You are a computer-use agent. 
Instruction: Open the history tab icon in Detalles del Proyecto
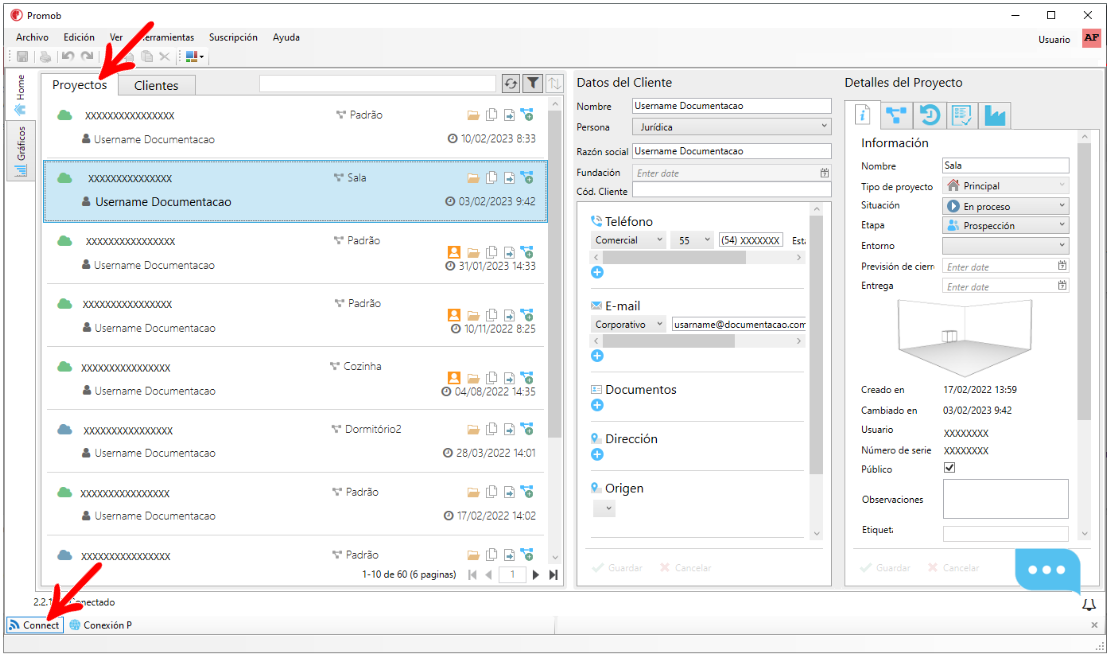coord(929,116)
